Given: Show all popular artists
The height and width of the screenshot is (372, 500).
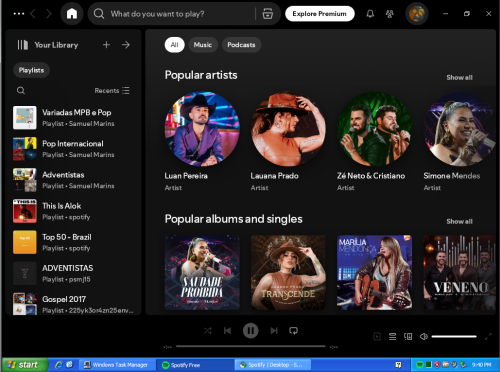Looking at the screenshot, I should click(459, 77).
